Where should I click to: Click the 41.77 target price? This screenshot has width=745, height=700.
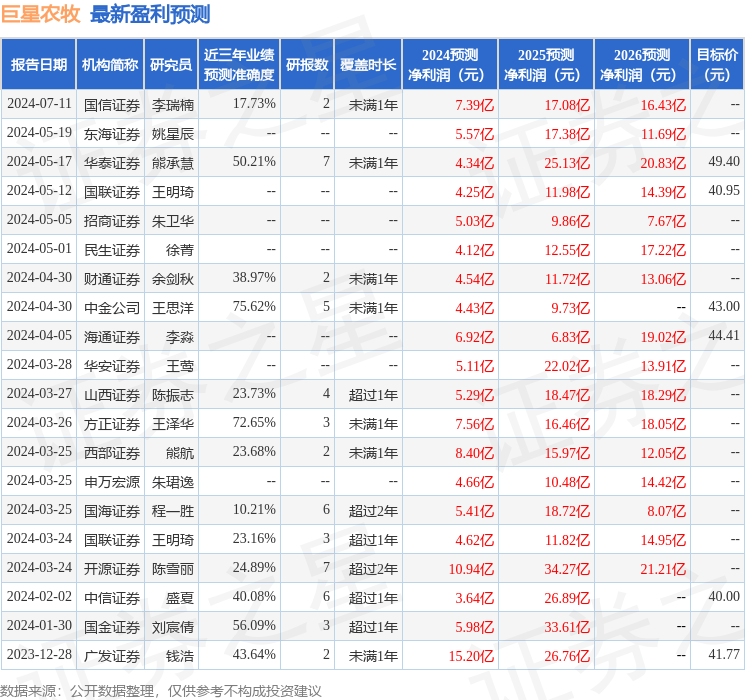(724, 654)
